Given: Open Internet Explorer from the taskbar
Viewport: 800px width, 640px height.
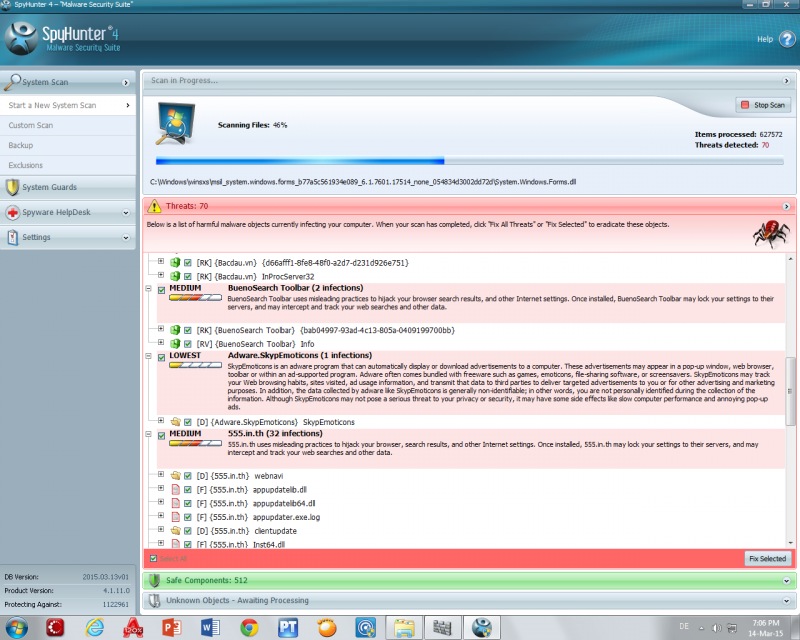Looking at the screenshot, I should click(94, 627).
